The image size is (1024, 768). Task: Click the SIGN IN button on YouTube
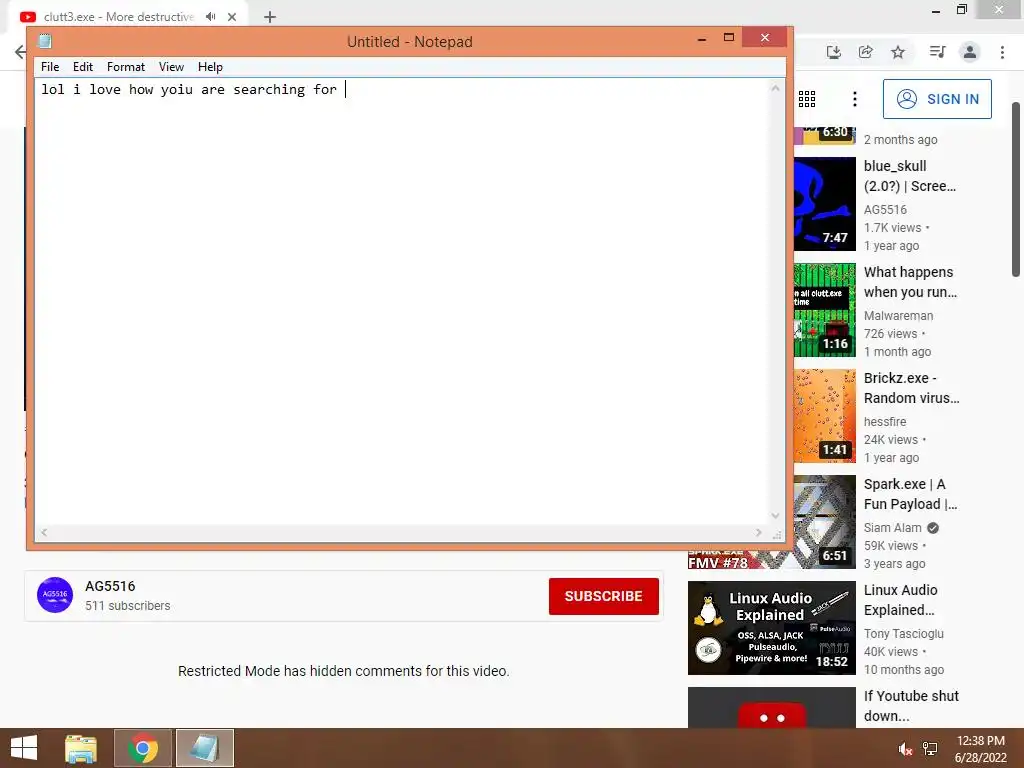[937, 99]
